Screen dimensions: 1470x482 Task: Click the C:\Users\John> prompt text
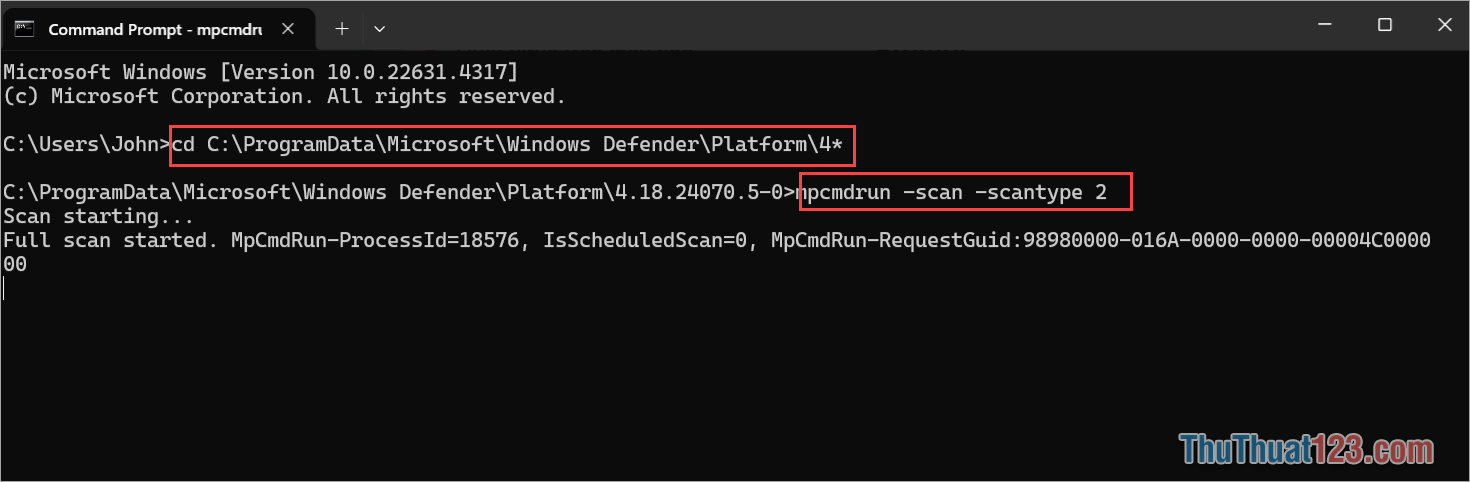click(x=86, y=145)
